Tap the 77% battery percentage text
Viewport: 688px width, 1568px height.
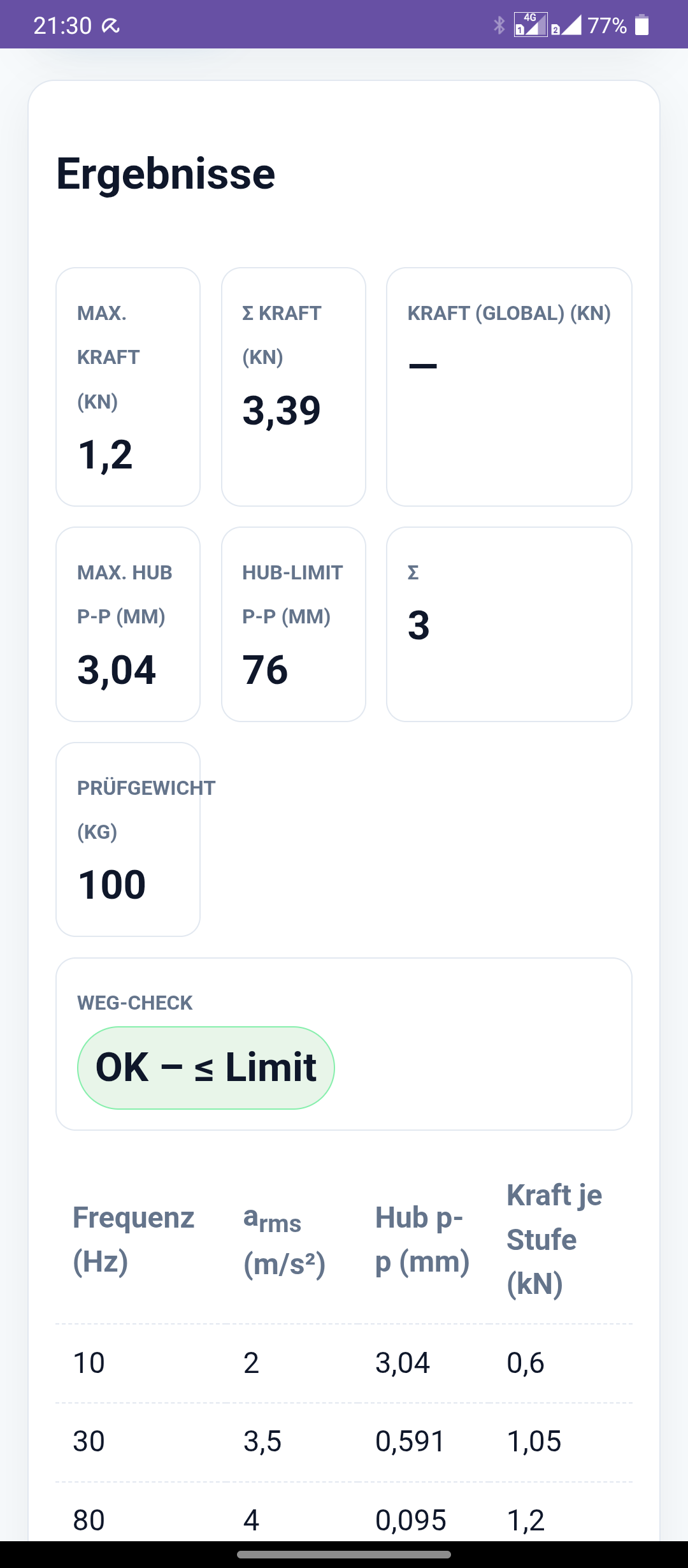pos(607,25)
